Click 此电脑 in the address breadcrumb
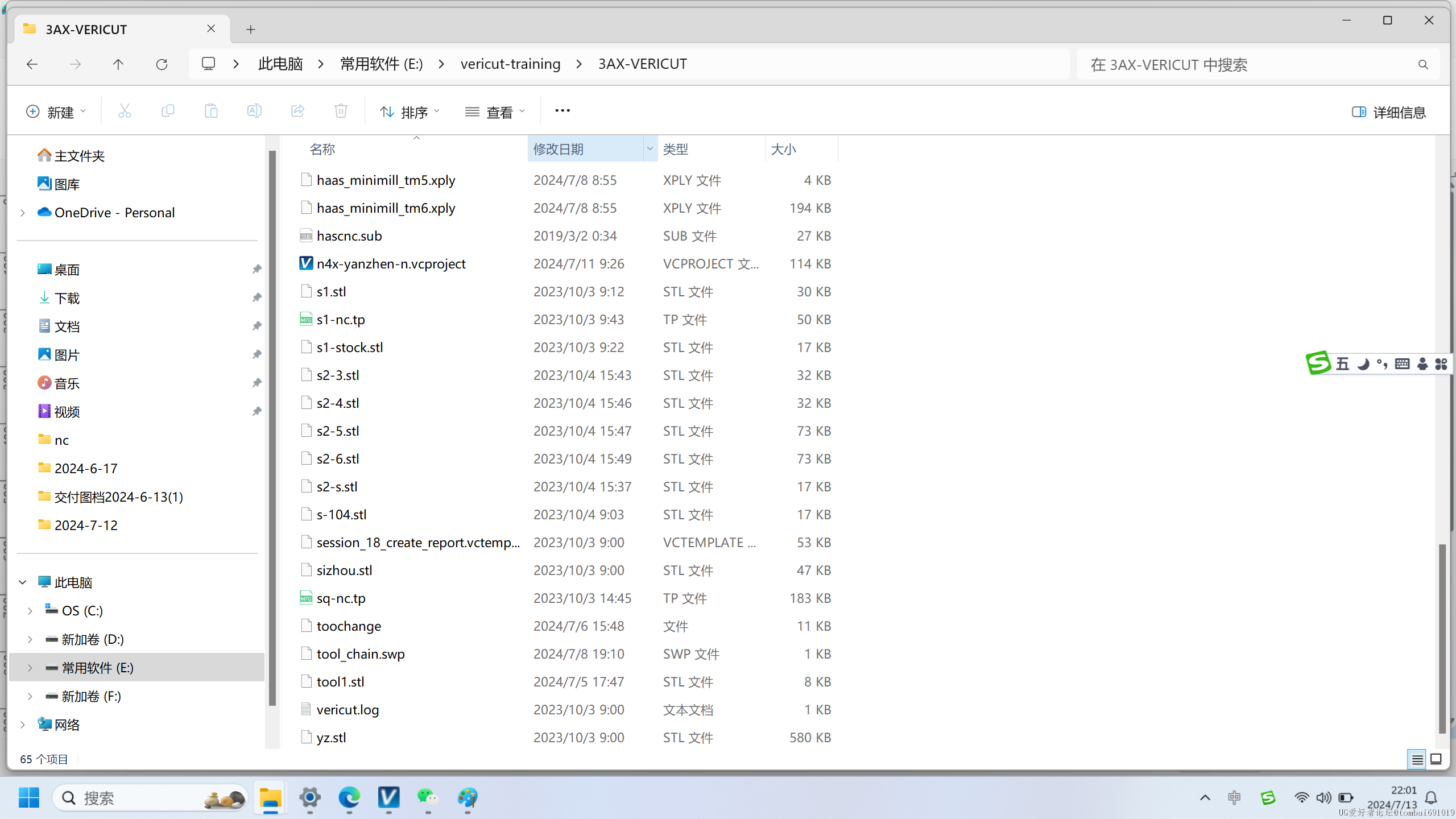Image resolution: width=1456 pixels, height=819 pixels. [280, 64]
